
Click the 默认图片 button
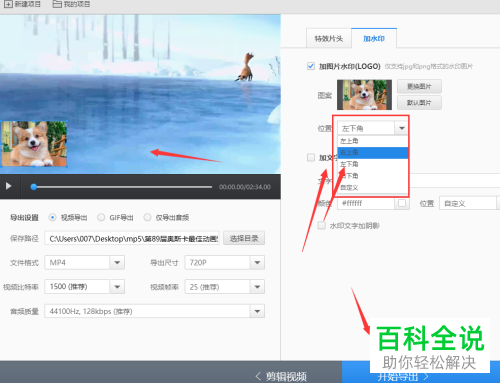(419, 103)
